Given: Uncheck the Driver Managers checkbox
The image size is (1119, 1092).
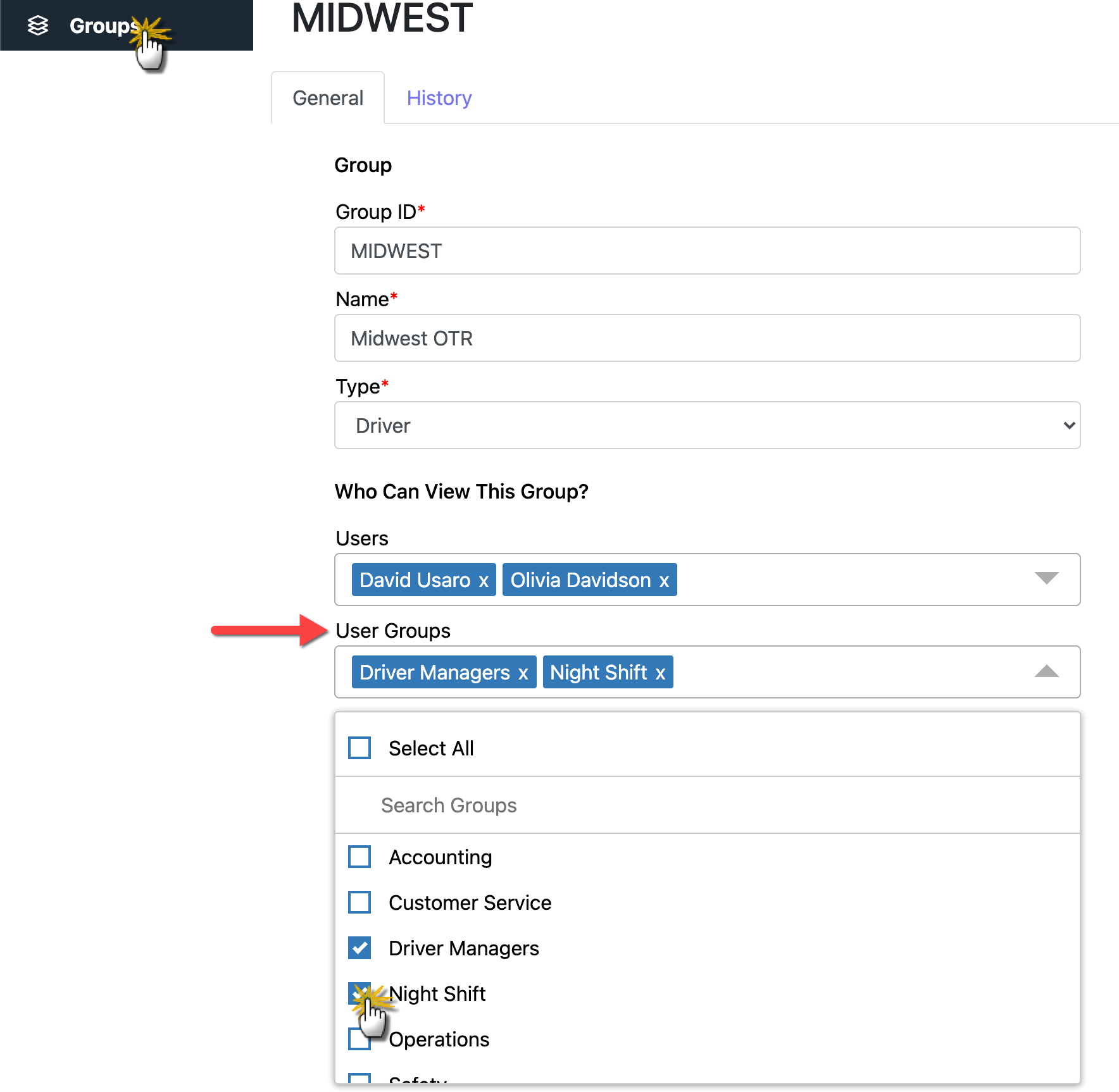Looking at the screenshot, I should coord(359,948).
